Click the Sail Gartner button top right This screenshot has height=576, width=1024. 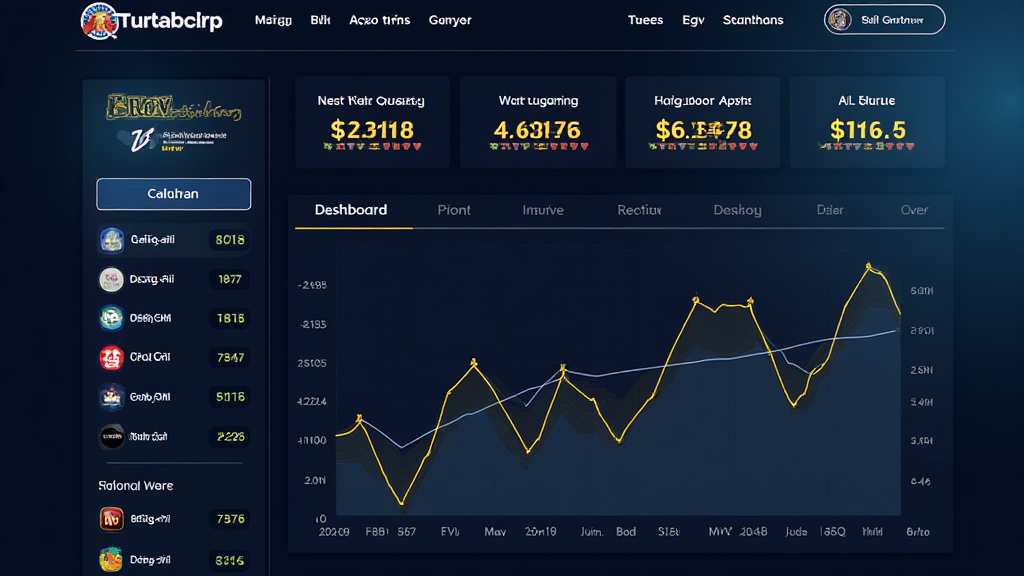click(x=884, y=19)
